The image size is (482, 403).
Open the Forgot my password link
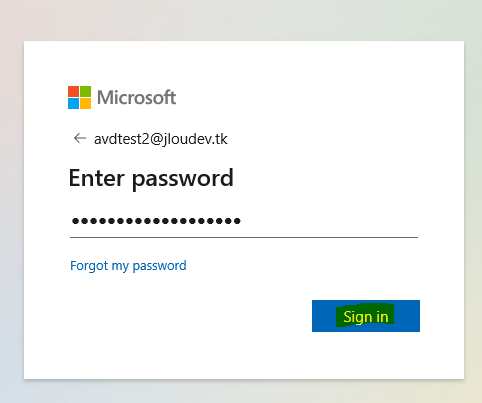128,266
